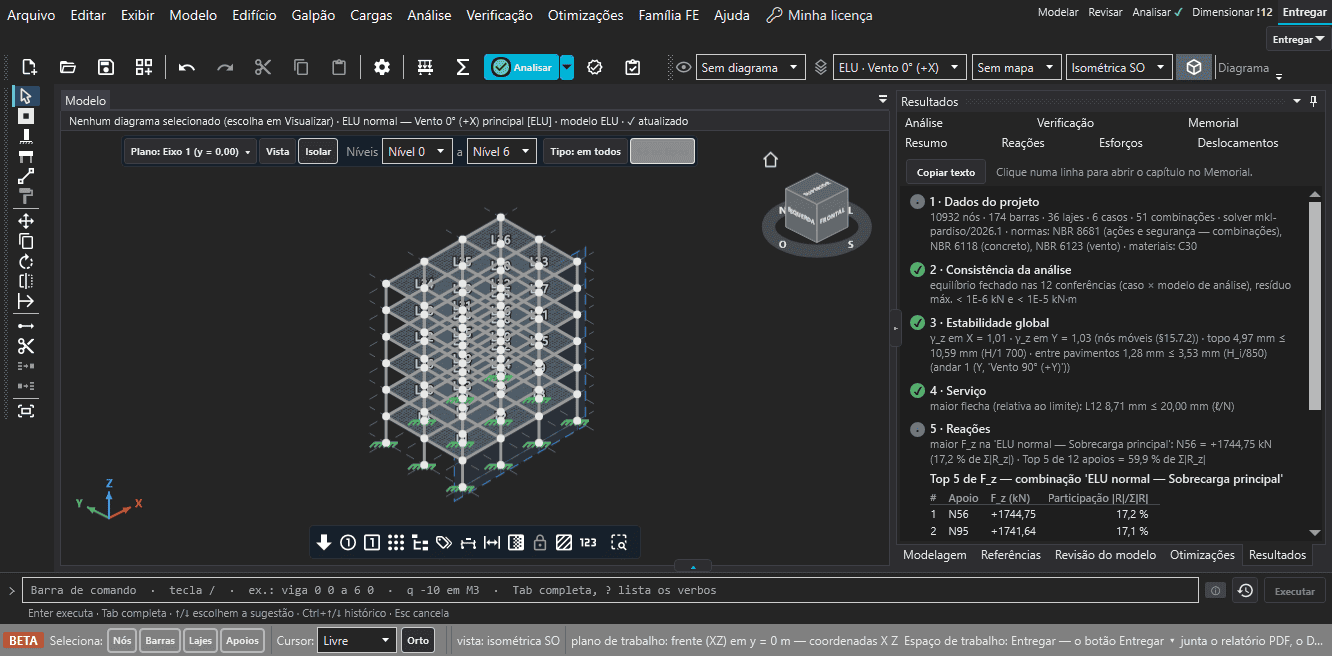Select the rotate tool in left toolbar
Screen dimensions: 1332x656
click(x=26, y=261)
